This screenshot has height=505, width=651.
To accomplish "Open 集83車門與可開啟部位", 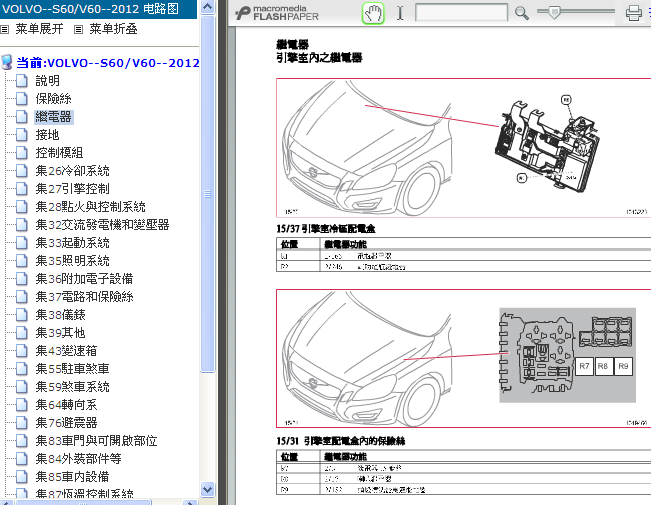I will tap(96, 441).
